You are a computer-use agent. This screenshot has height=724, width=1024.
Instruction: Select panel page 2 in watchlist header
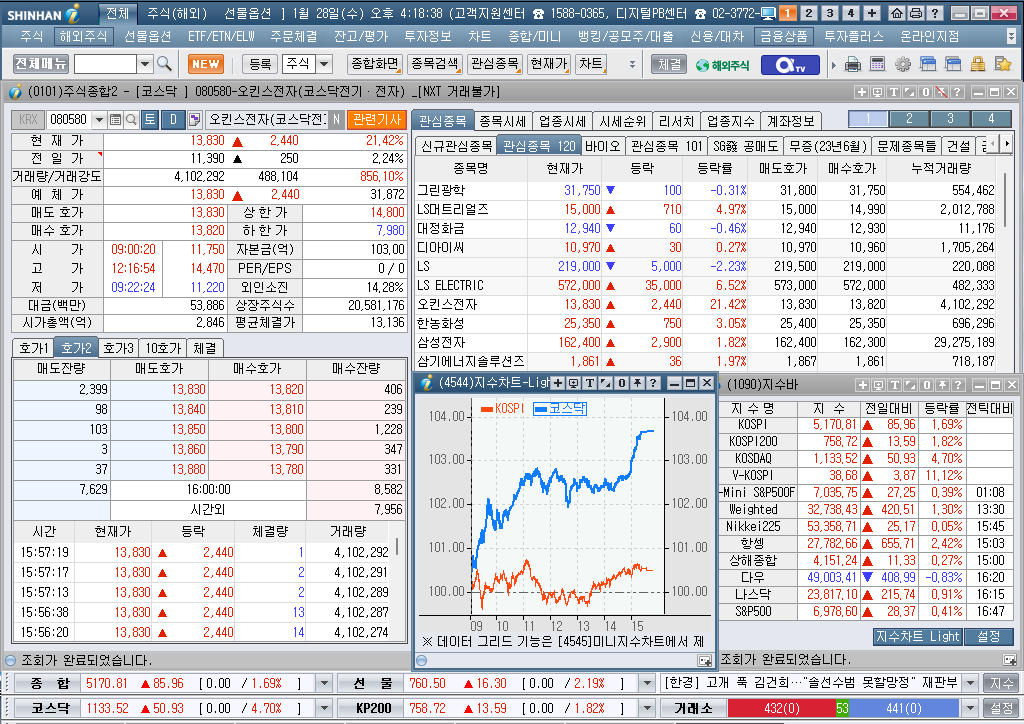[x=908, y=119]
